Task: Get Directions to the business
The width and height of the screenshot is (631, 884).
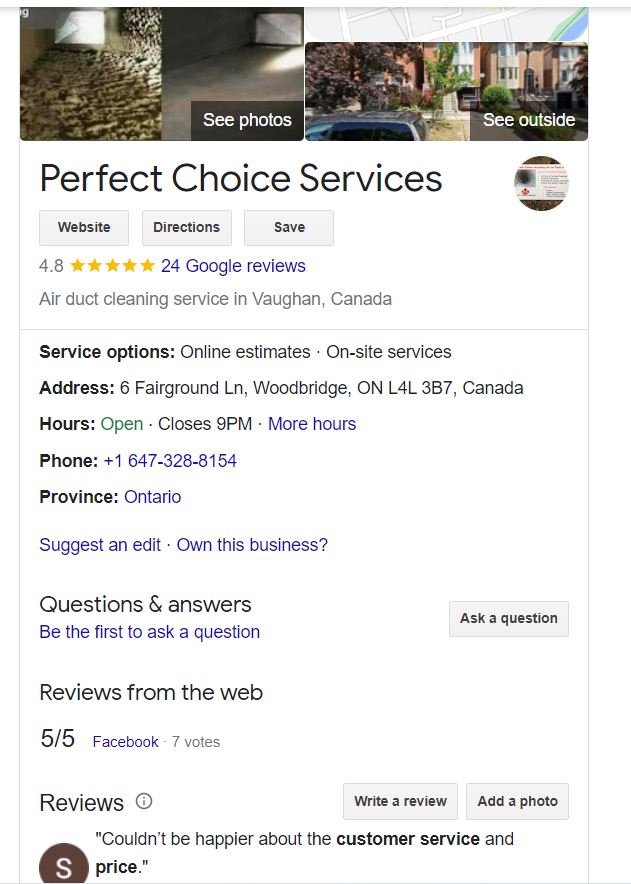Action: tap(186, 227)
